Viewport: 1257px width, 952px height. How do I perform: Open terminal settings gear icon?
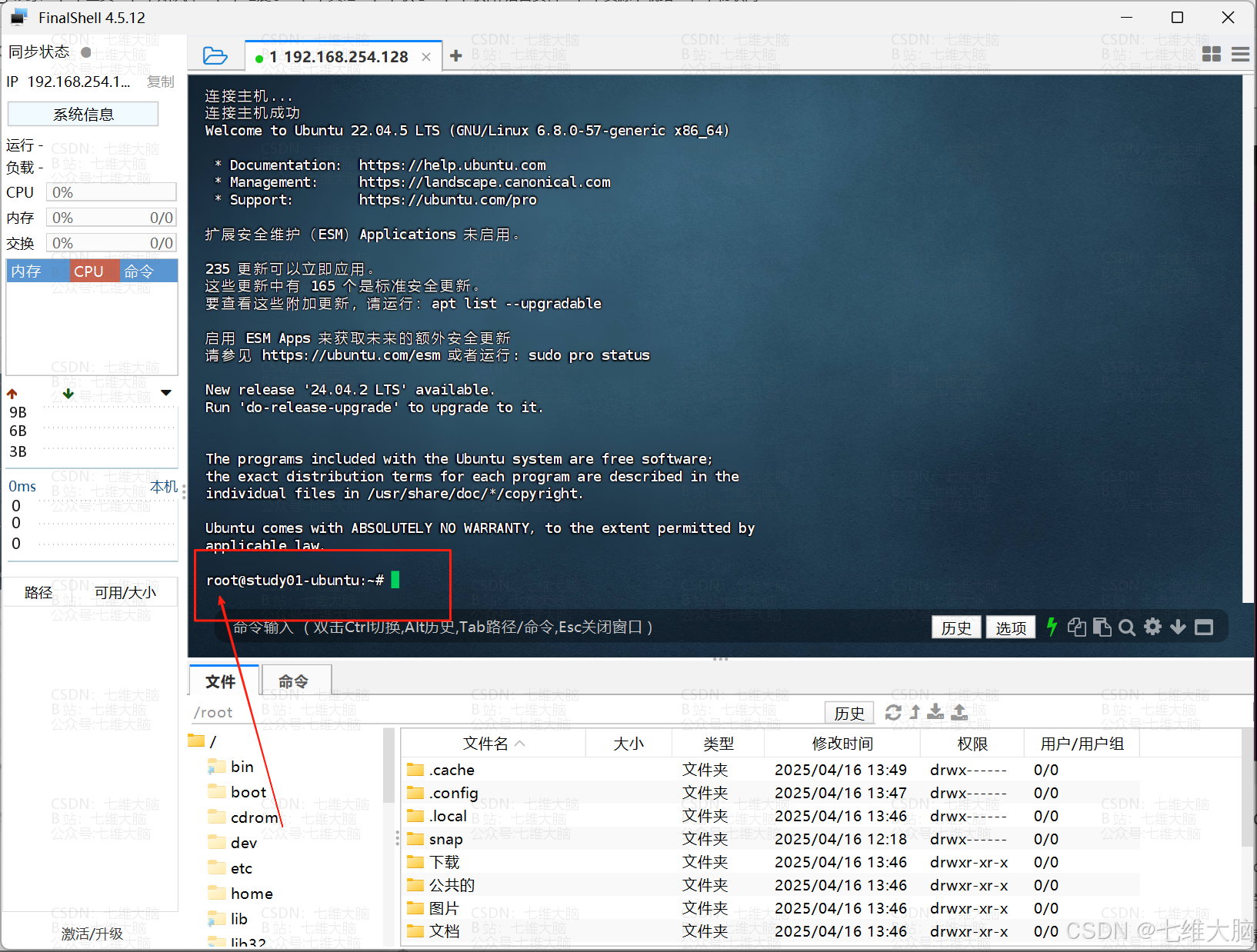click(1152, 627)
